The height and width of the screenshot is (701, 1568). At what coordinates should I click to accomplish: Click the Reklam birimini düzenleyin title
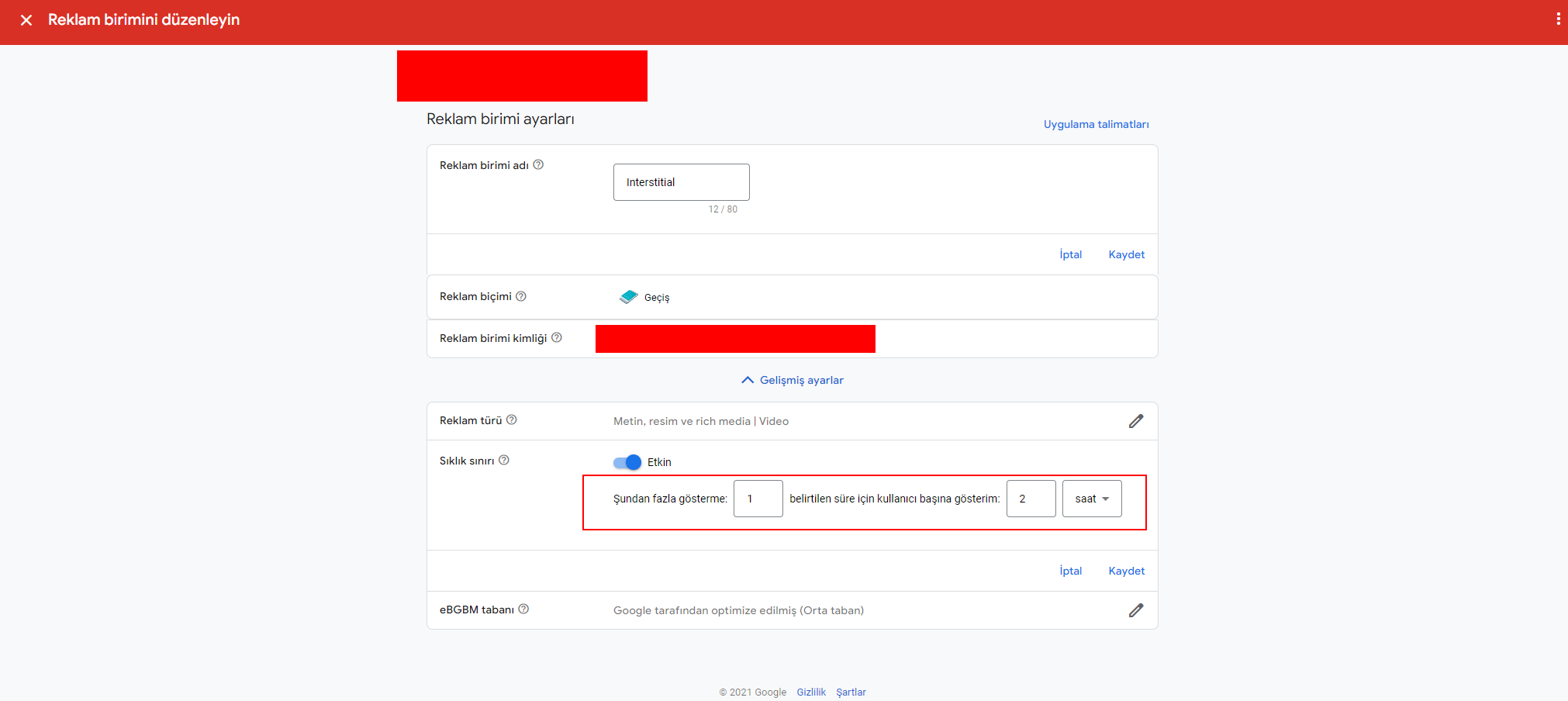(143, 19)
